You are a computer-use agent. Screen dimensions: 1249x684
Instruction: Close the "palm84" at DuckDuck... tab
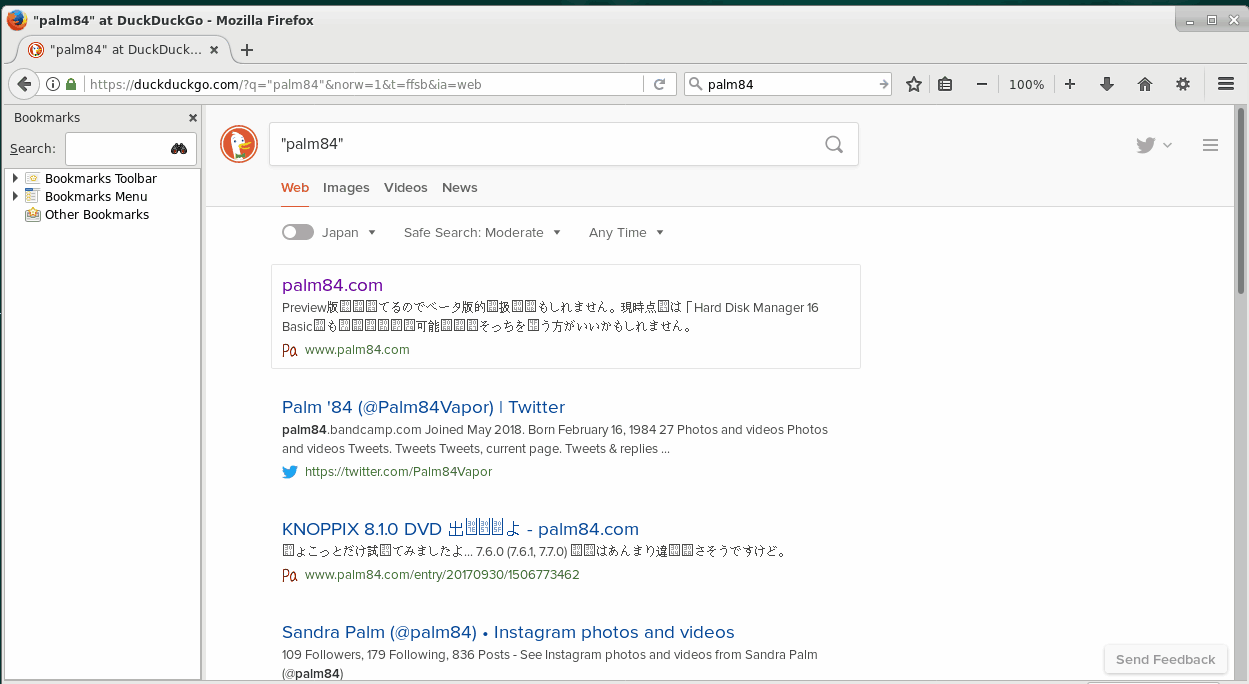(213, 50)
